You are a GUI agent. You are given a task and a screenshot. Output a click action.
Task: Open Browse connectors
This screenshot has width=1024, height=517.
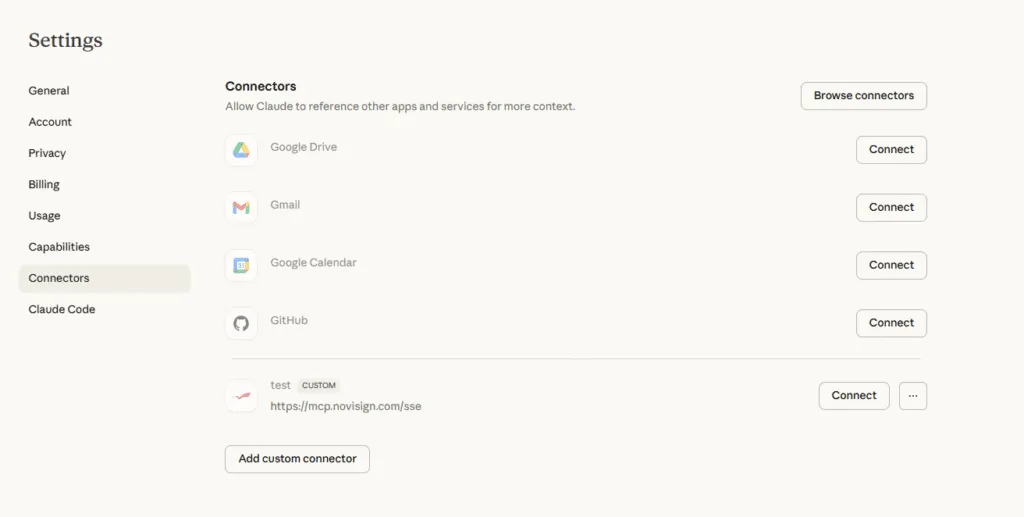(x=863, y=96)
